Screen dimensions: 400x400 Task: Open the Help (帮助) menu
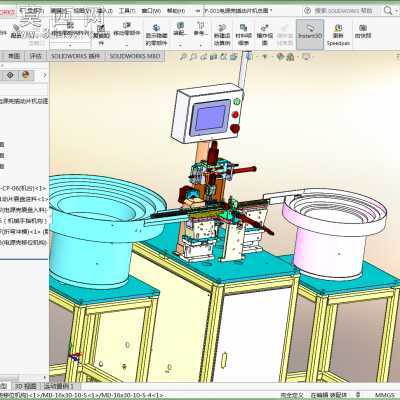[176, 11]
